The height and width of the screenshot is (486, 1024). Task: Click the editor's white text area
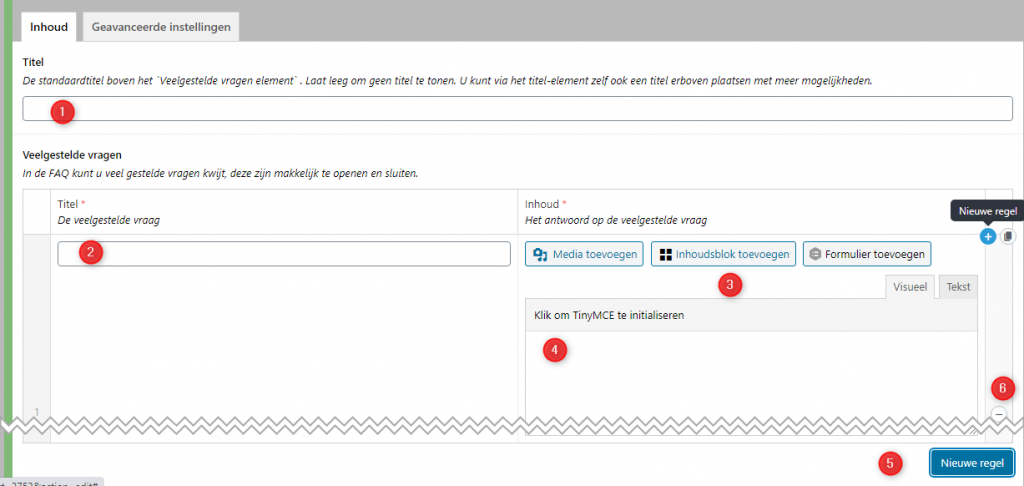click(750, 380)
